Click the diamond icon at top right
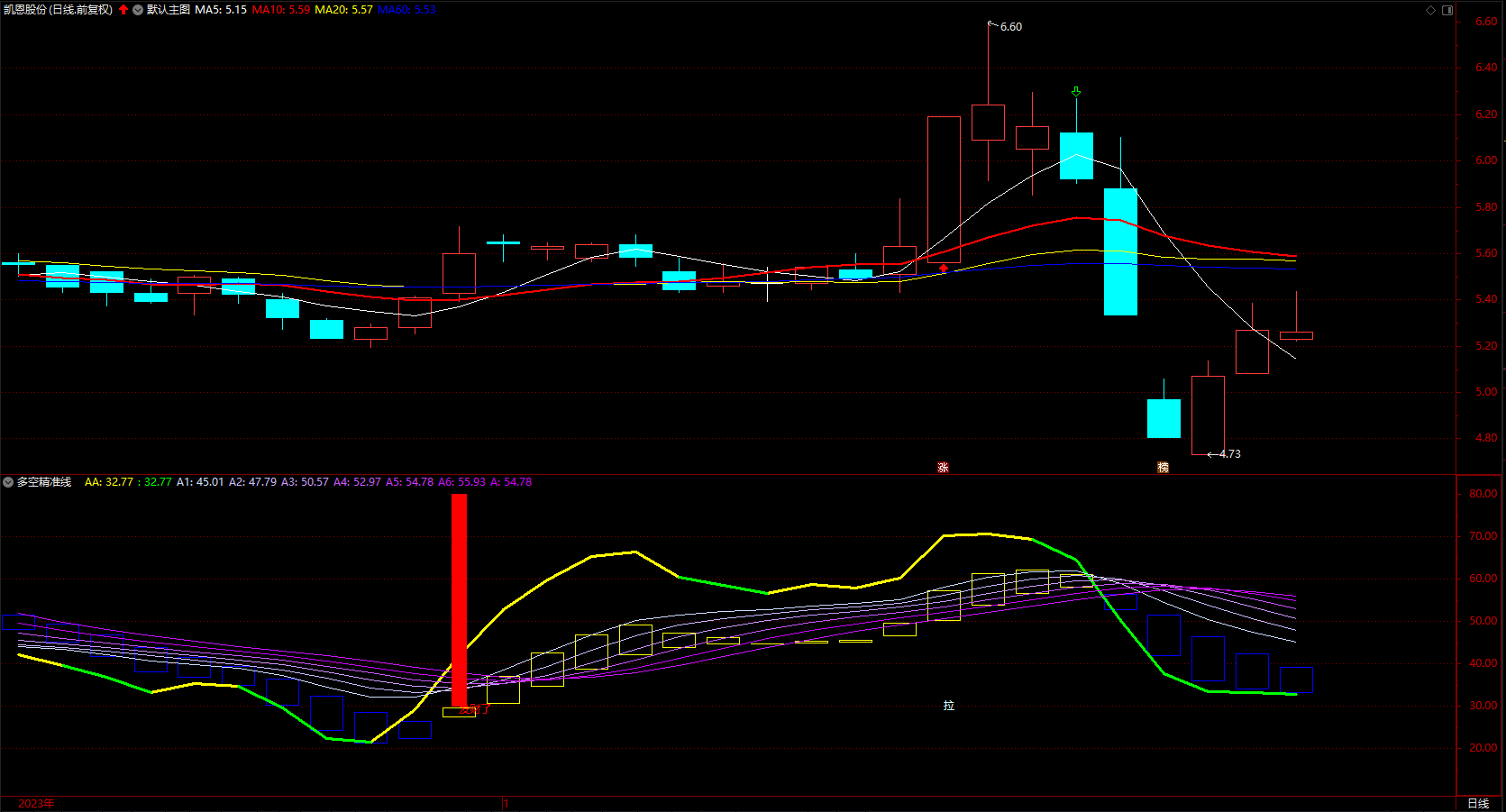 click(x=1430, y=10)
